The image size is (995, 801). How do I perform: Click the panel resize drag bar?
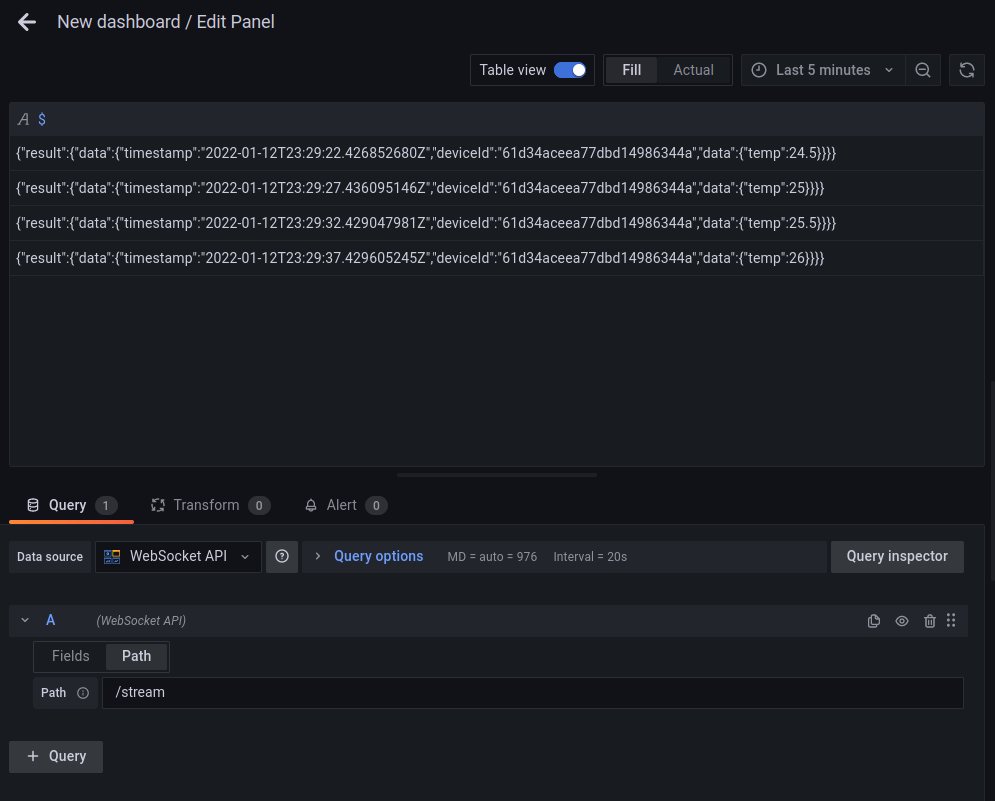coord(497,475)
